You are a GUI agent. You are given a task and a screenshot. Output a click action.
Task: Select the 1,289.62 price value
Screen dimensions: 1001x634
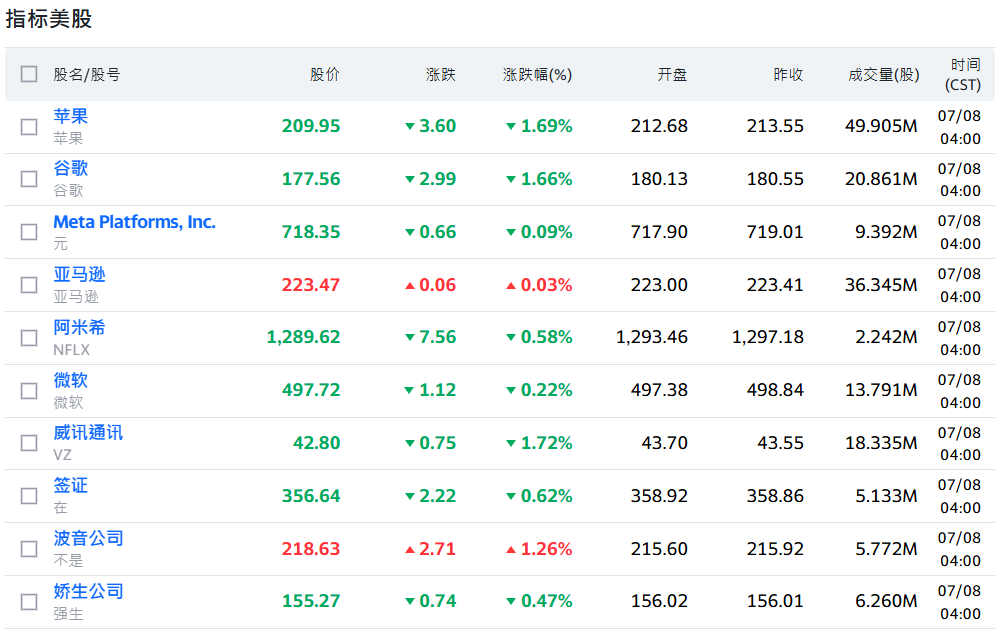click(303, 337)
